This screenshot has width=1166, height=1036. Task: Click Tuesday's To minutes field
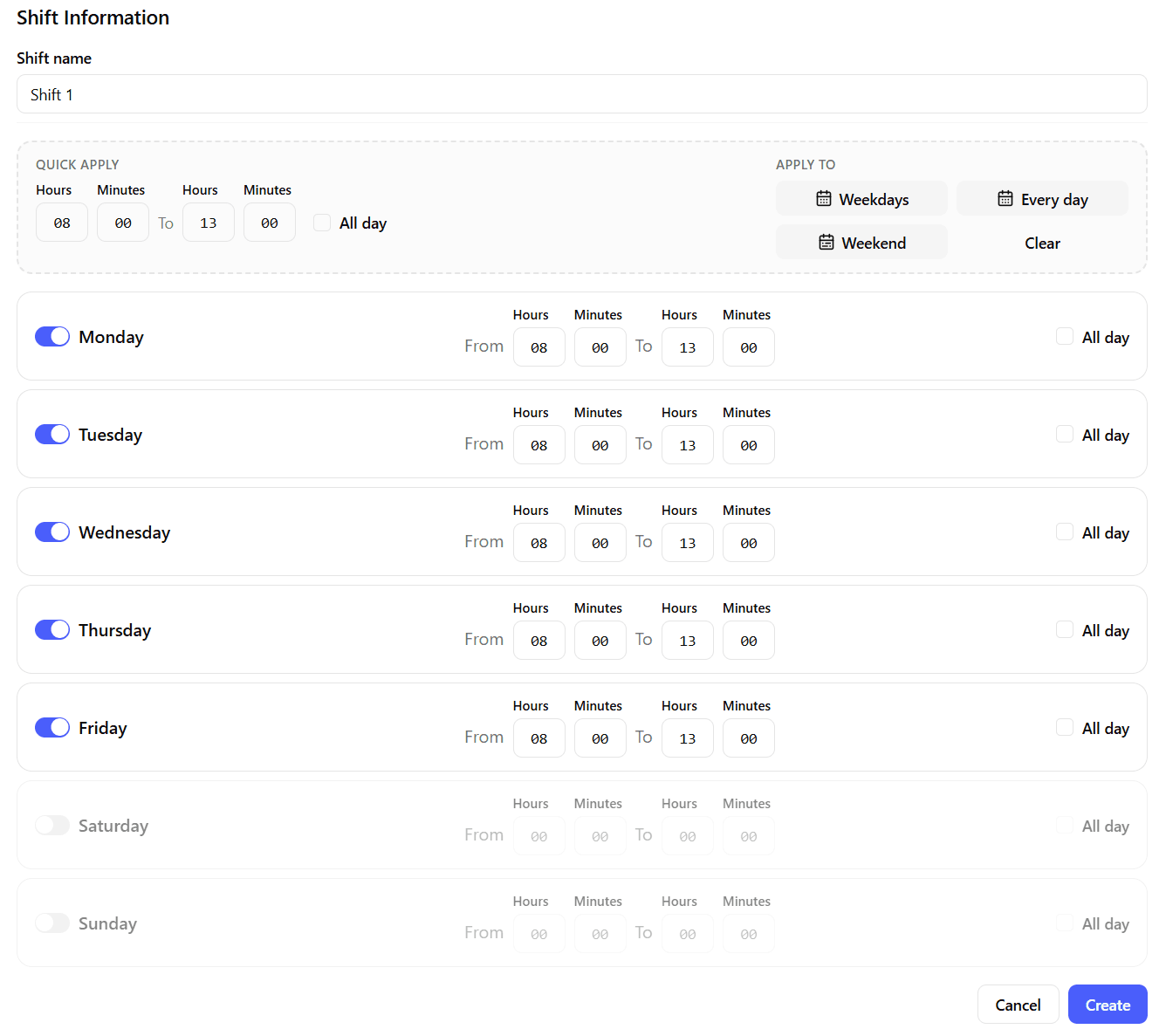point(748,445)
